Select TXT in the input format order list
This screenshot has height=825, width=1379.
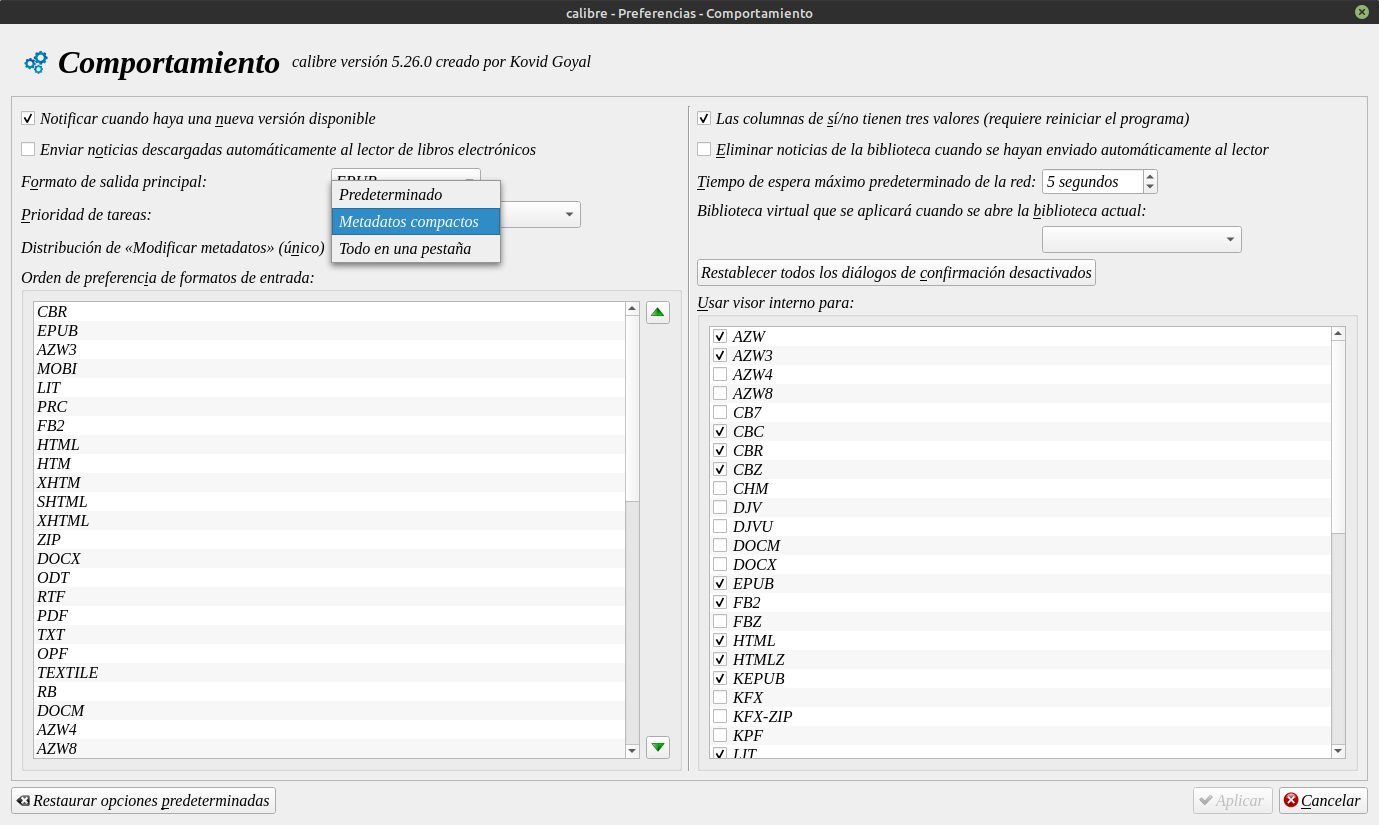click(x=329, y=635)
